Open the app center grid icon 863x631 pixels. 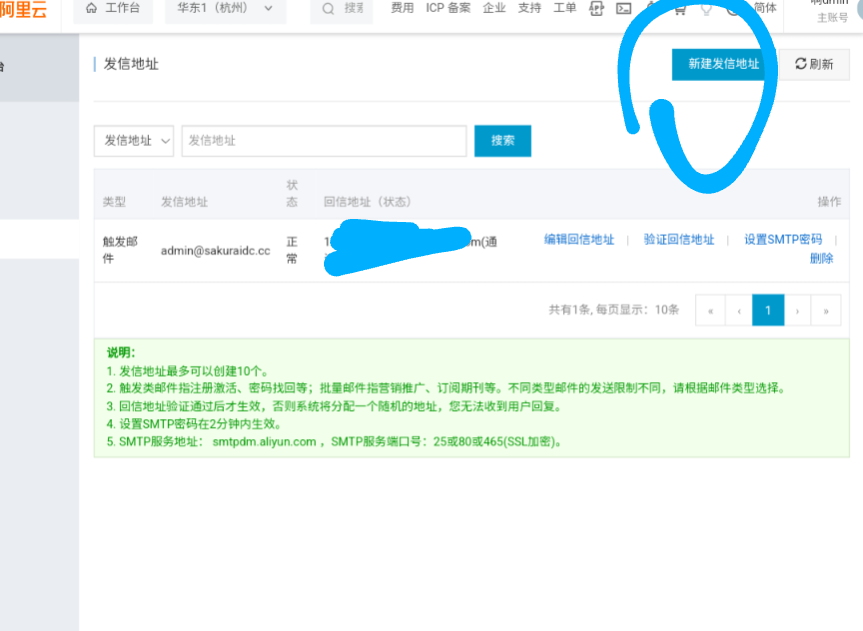(597, 8)
